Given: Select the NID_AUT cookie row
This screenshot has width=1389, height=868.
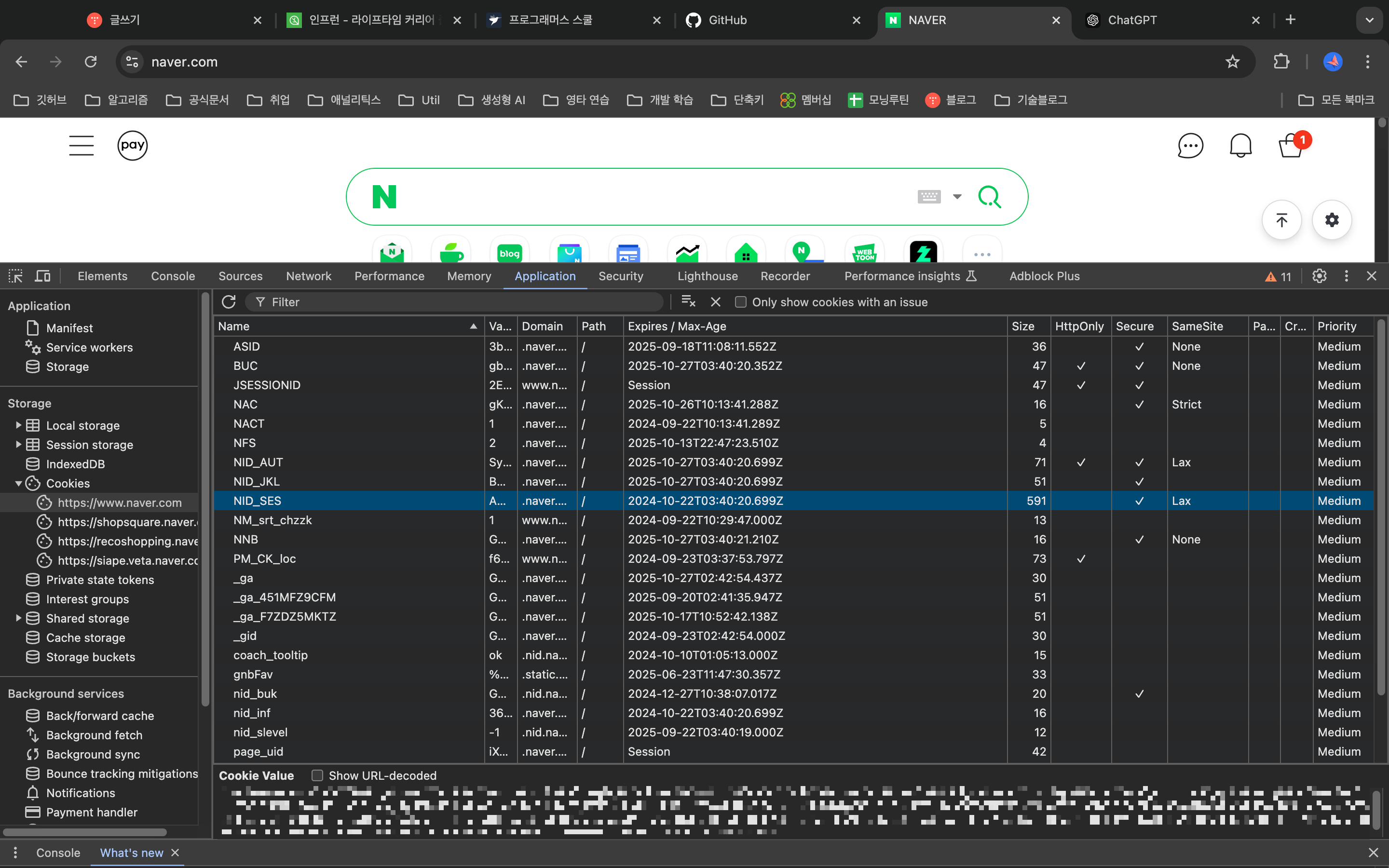Looking at the screenshot, I should 794,462.
